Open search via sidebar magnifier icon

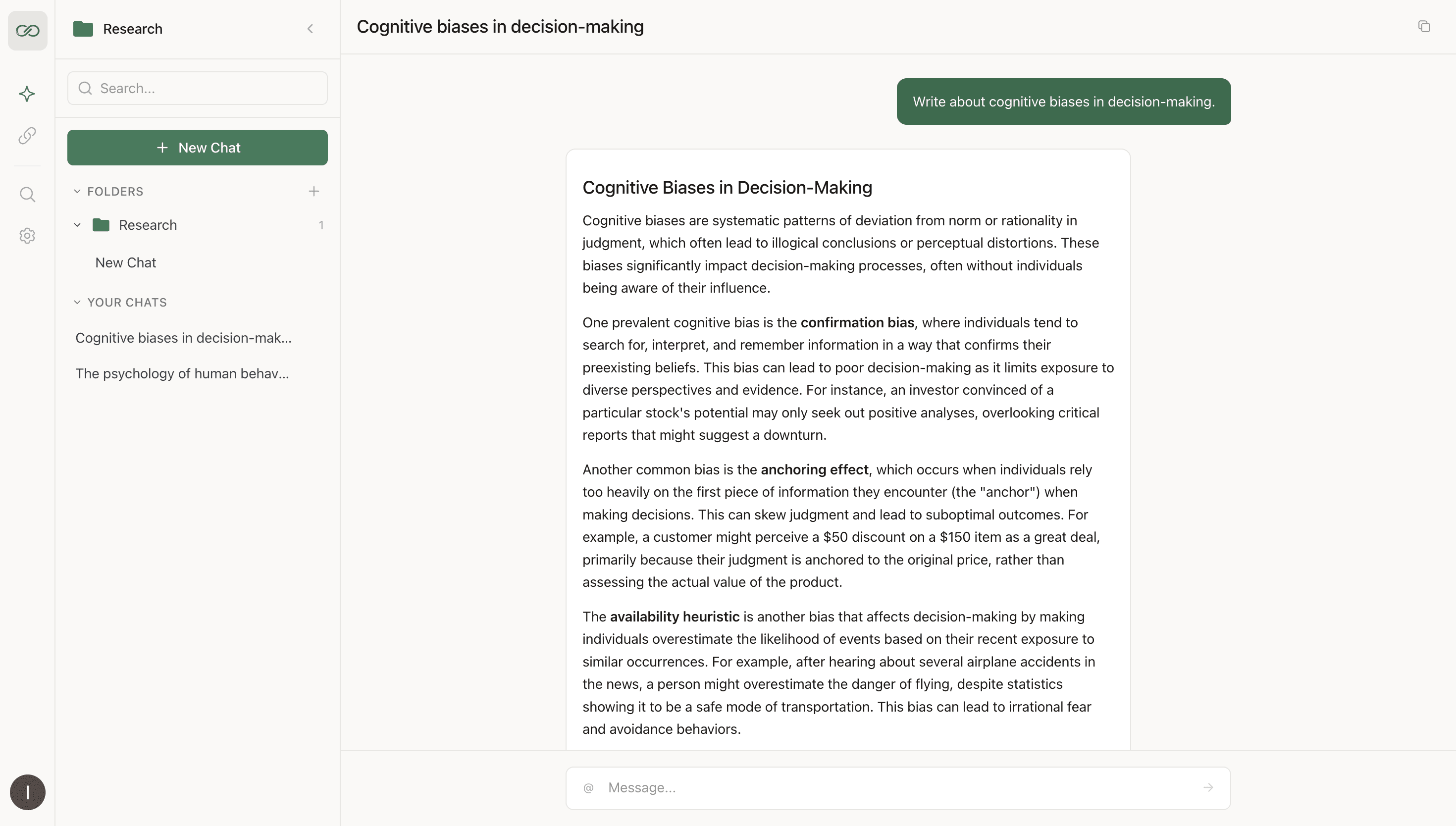(x=27, y=195)
